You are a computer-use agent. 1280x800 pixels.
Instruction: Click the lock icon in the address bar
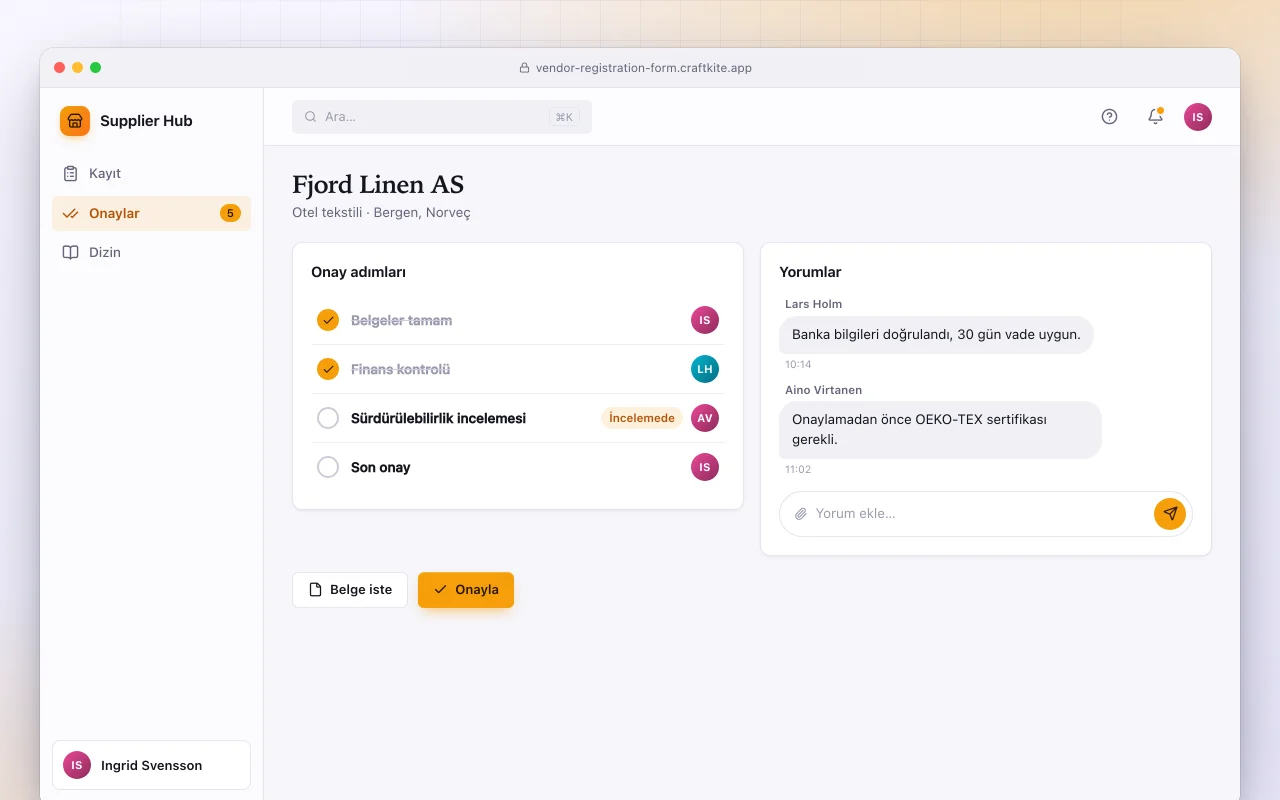[x=524, y=68]
